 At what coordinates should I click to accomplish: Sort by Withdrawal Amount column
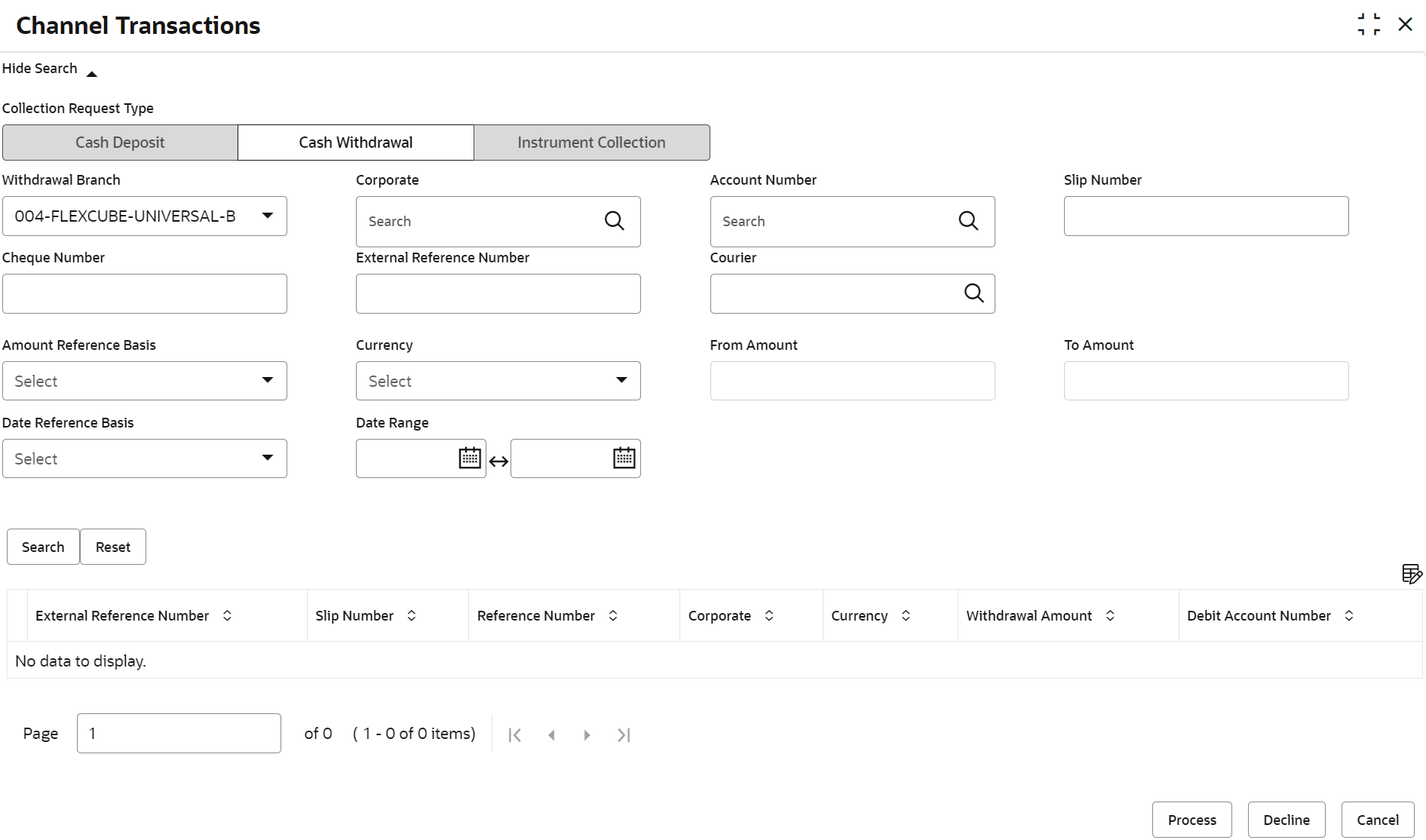click(1110, 616)
